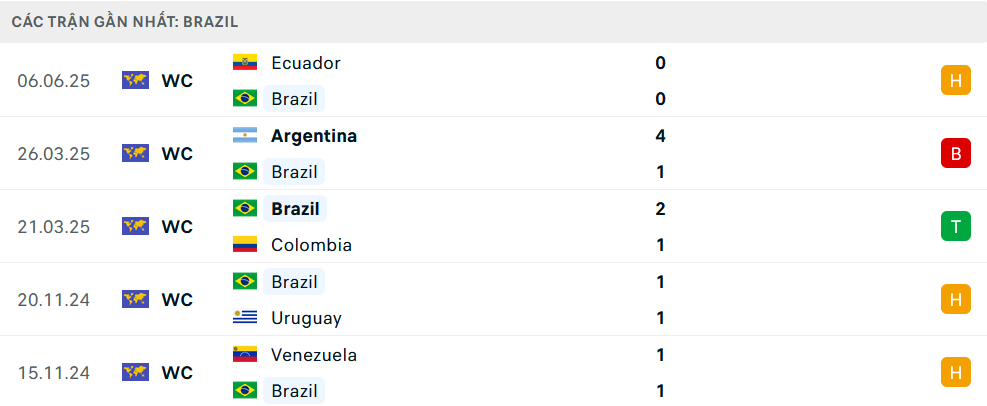Click the Colombia flag icon
The height and width of the screenshot is (406, 987).
coord(245,244)
